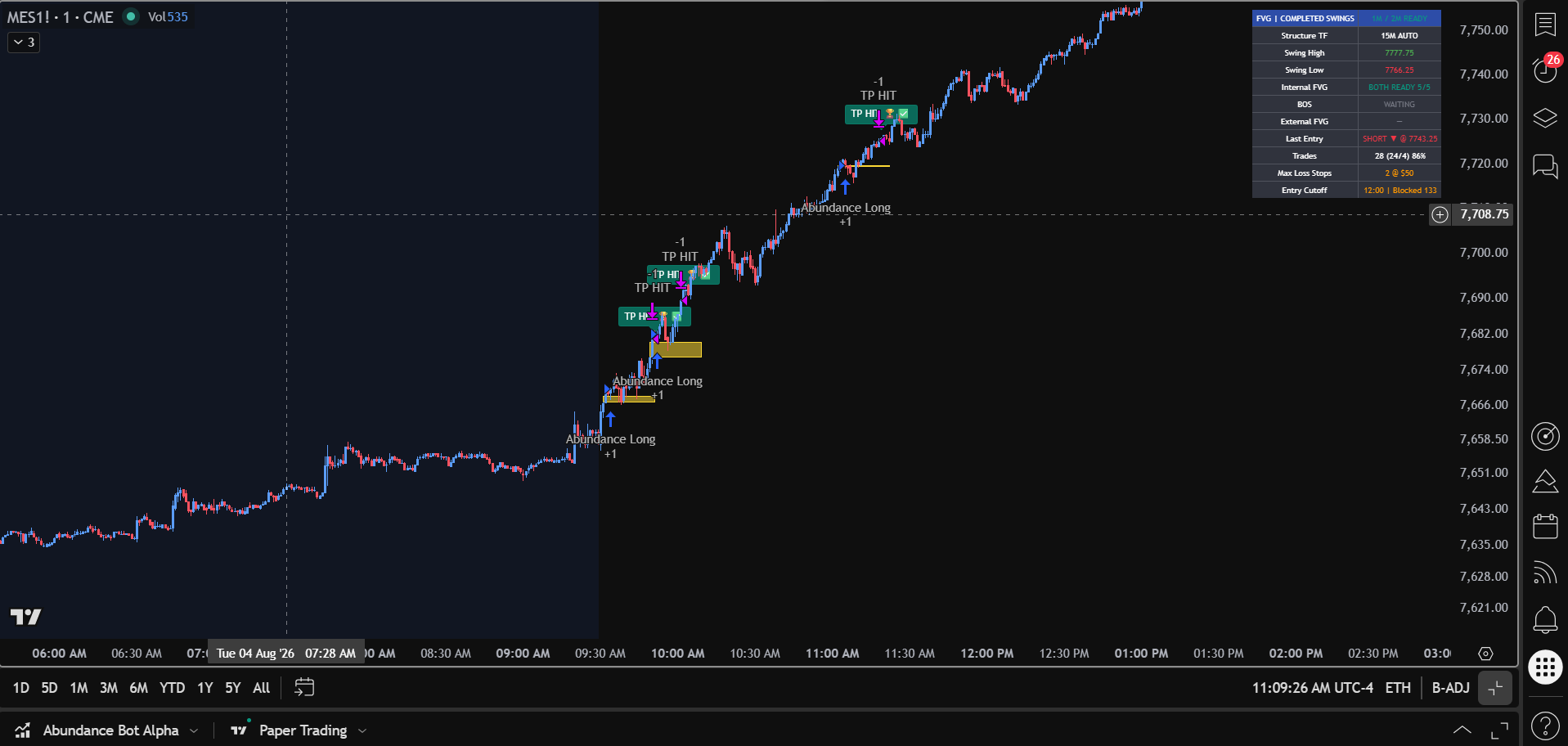Toggle the crosshair corner button beside B-ADJ
Screen dimensions: 1568x746
1495,688
